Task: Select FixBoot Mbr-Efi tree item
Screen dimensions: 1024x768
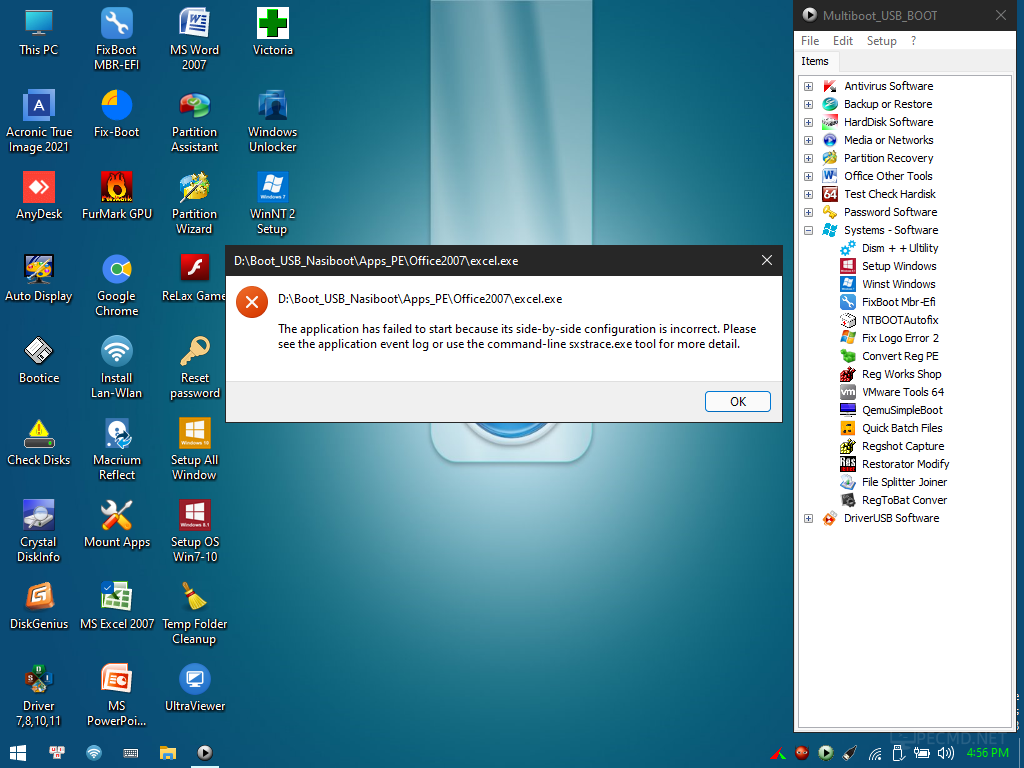Action: click(x=898, y=302)
